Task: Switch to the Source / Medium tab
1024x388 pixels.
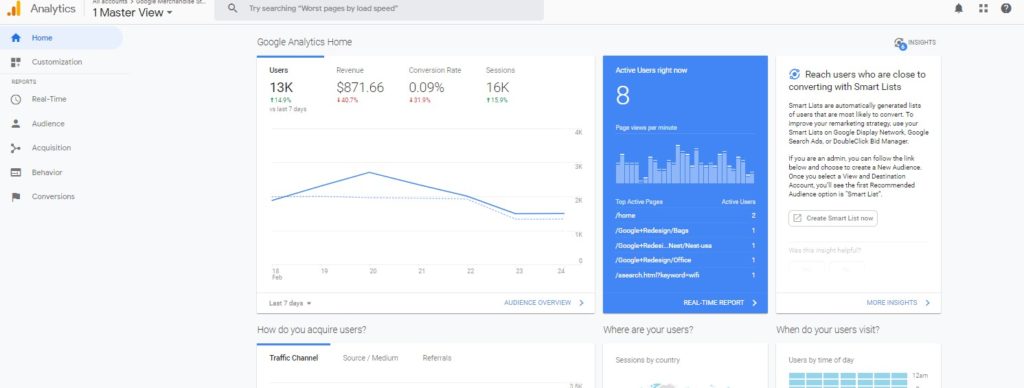Action: [370, 358]
